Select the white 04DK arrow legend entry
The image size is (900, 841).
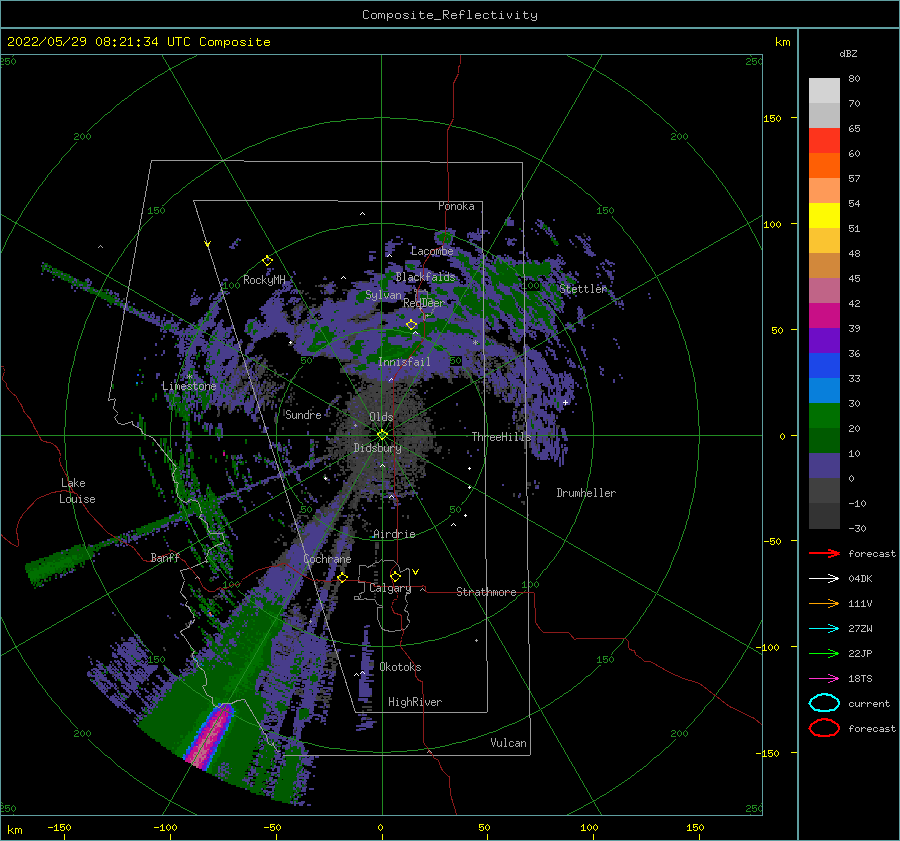(824, 578)
